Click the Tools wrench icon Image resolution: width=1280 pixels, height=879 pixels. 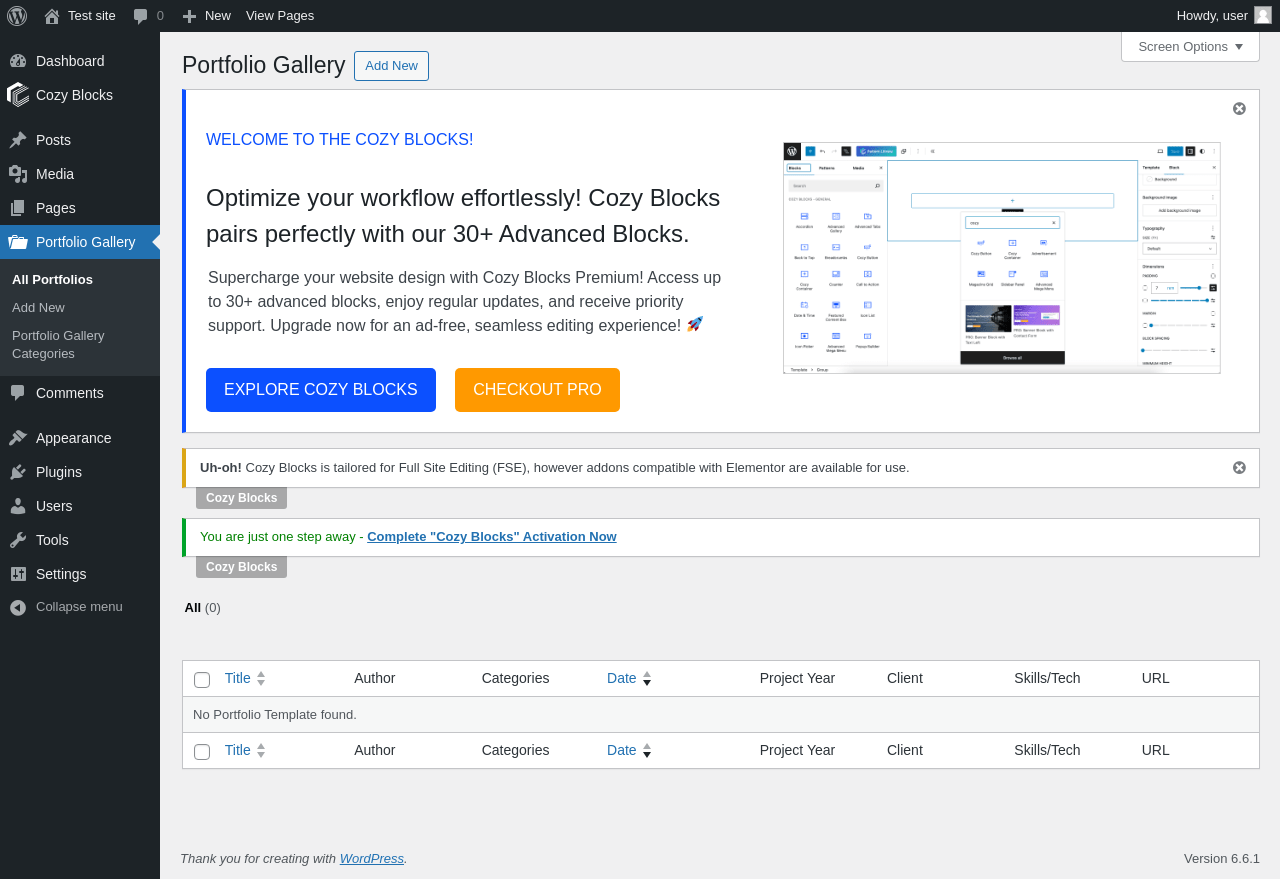[18, 540]
